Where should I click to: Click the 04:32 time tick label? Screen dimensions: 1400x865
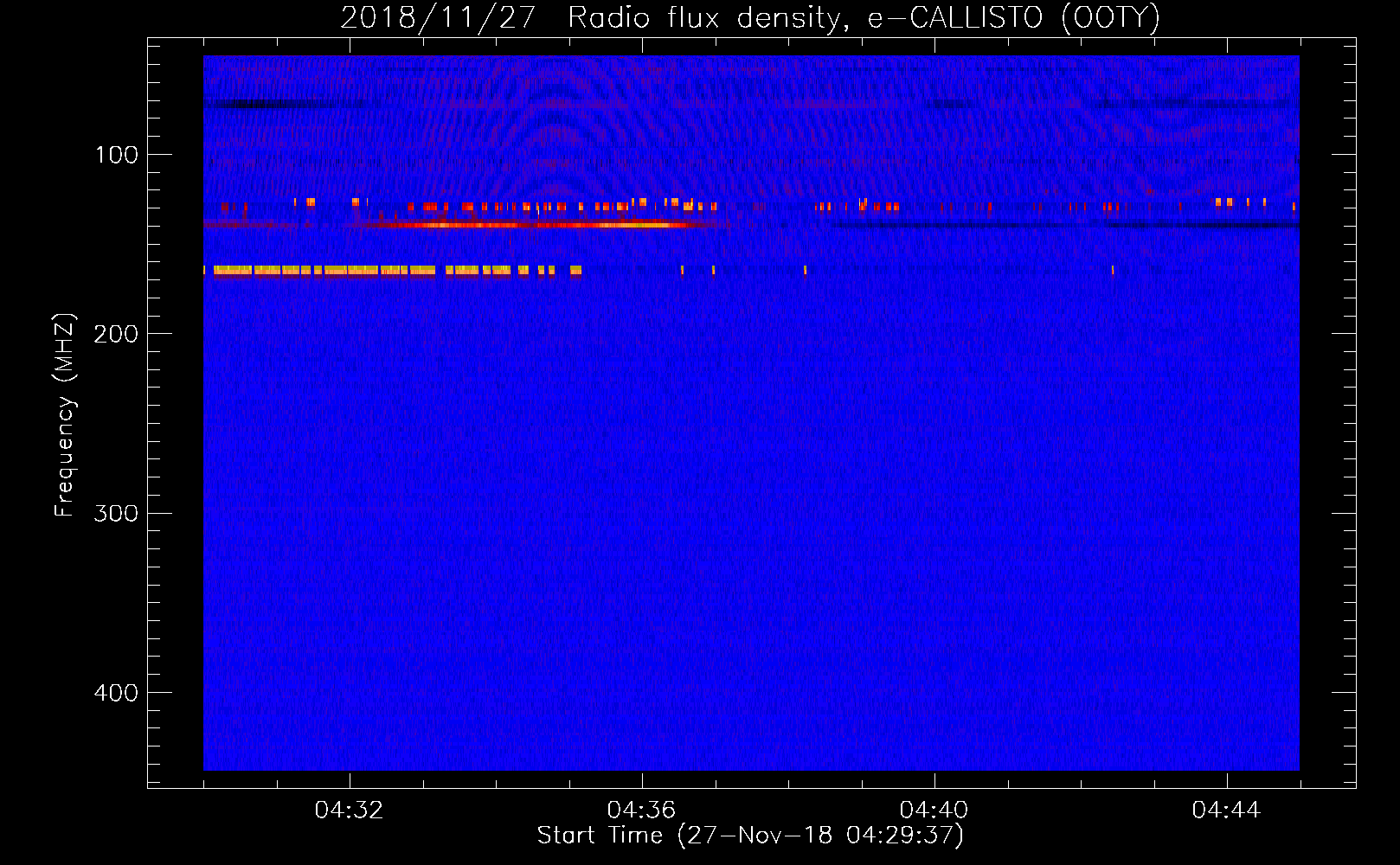click(x=350, y=810)
